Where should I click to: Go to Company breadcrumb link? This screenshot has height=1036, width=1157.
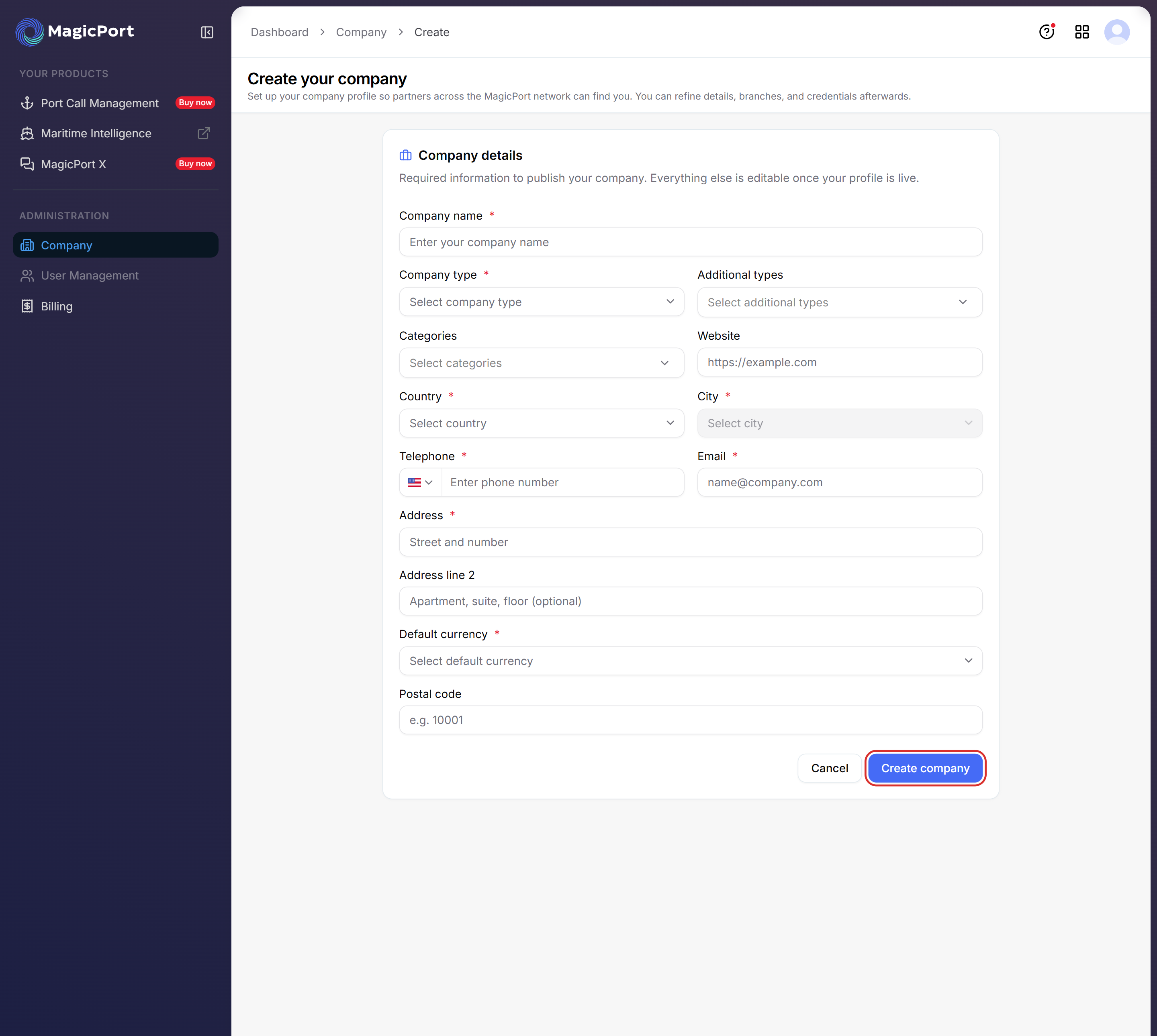[361, 32]
